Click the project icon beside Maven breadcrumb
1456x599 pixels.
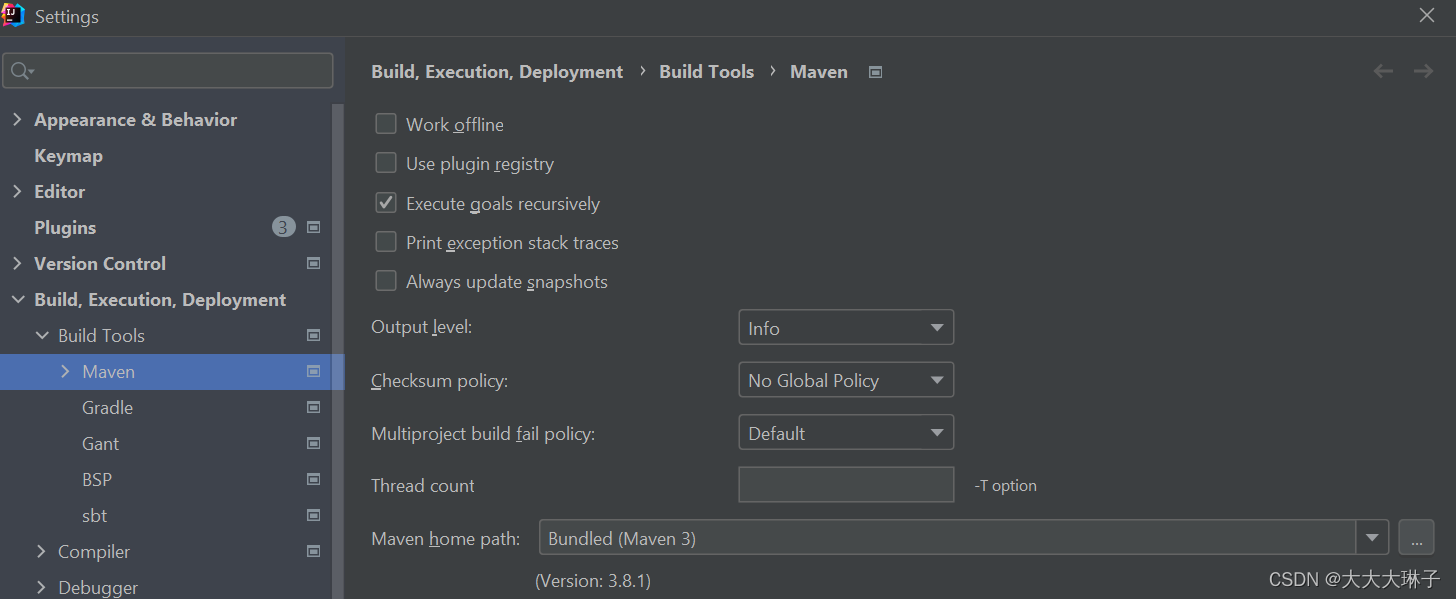[875, 72]
